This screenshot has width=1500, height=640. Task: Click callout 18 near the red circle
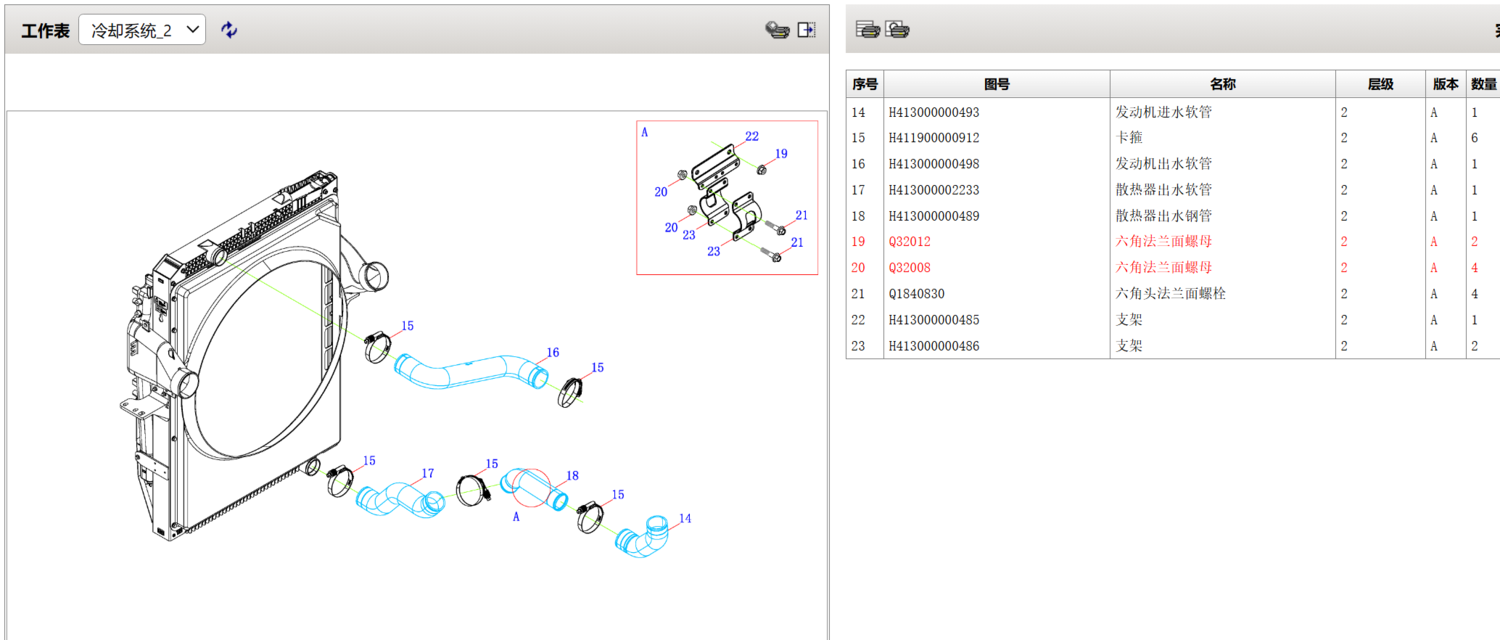point(572,476)
